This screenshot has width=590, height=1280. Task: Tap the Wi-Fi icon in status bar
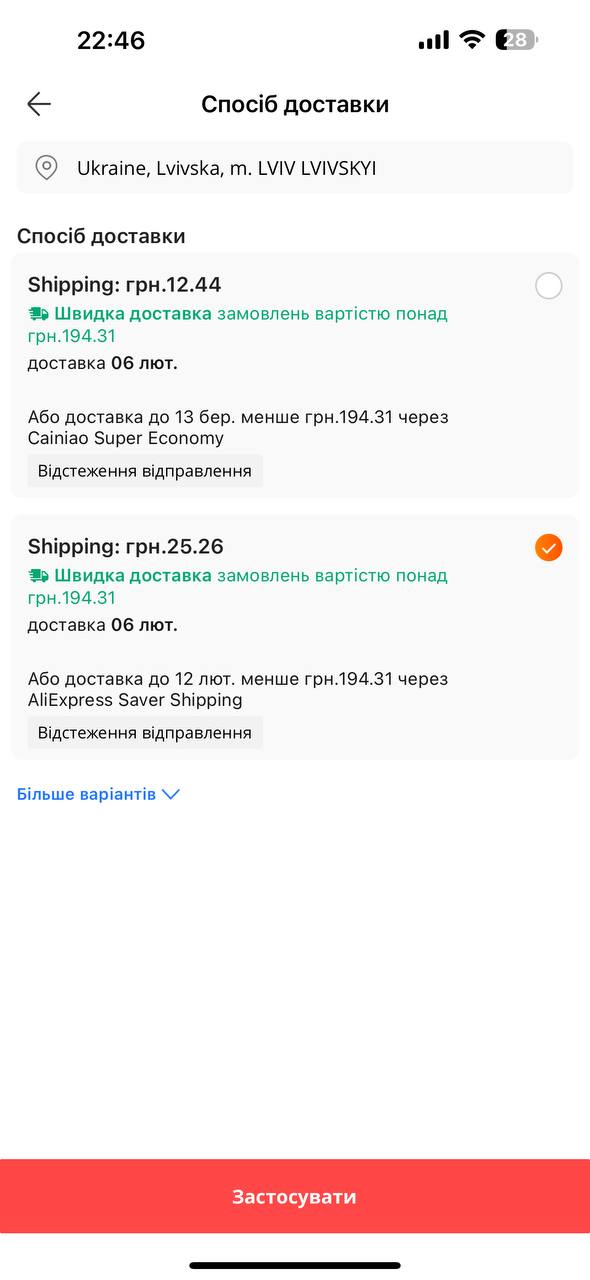tap(472, 40)
